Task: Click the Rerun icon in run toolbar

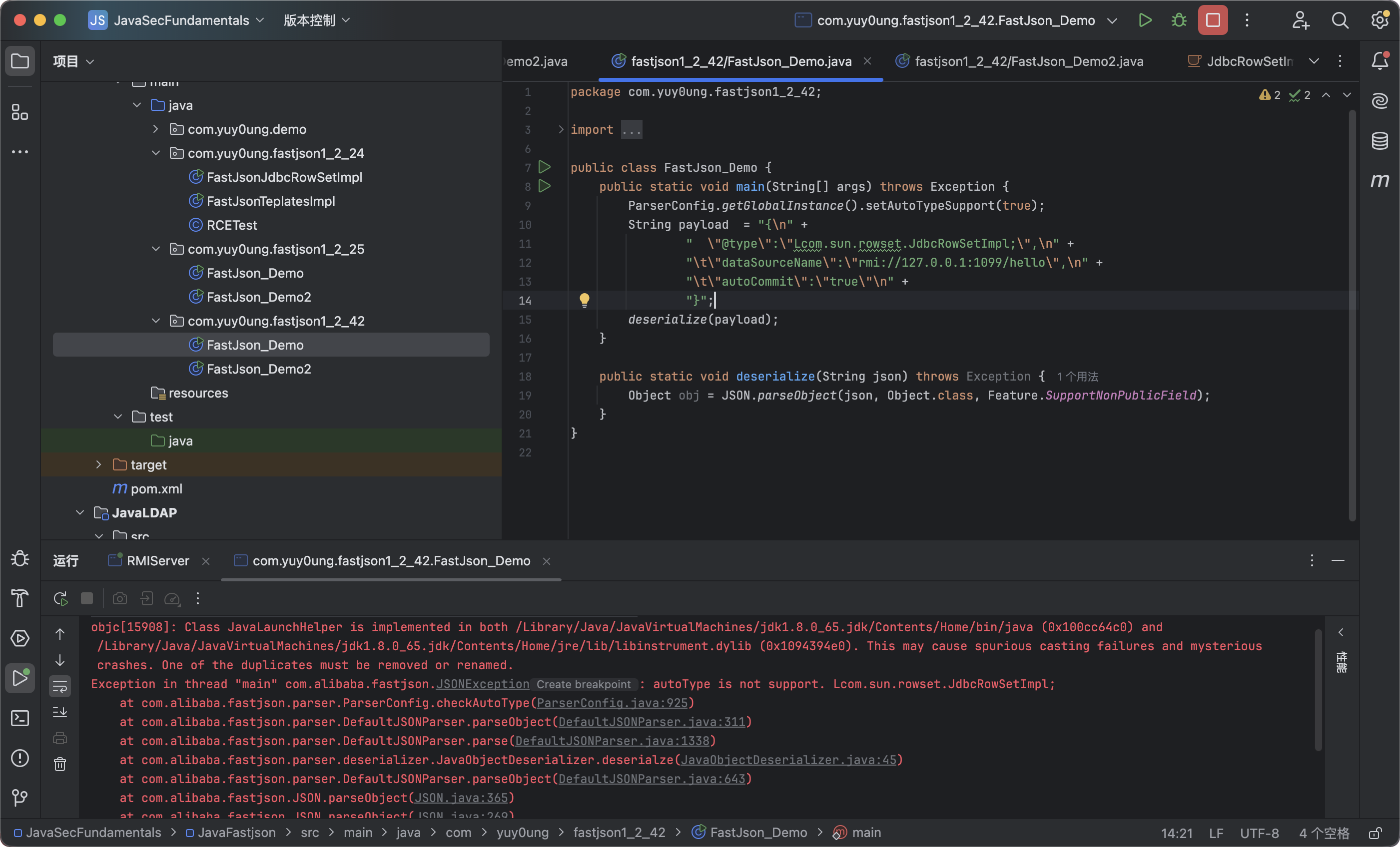Action: click(60, 598)
